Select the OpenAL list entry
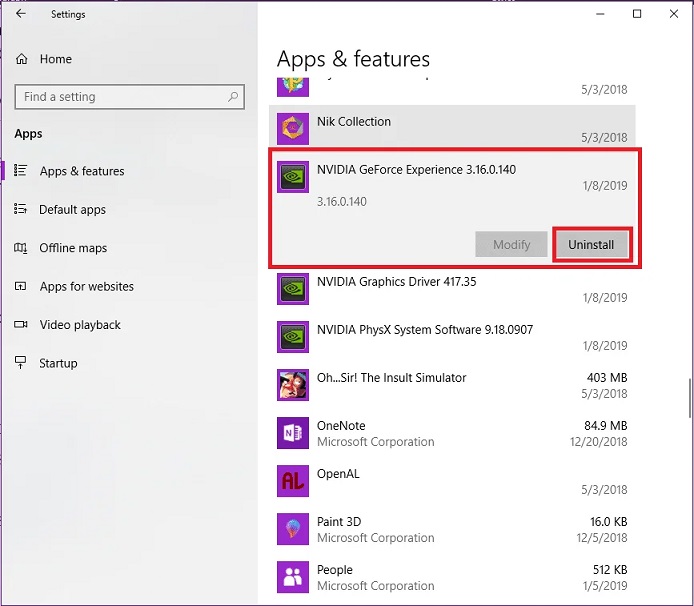 point(452,481)
